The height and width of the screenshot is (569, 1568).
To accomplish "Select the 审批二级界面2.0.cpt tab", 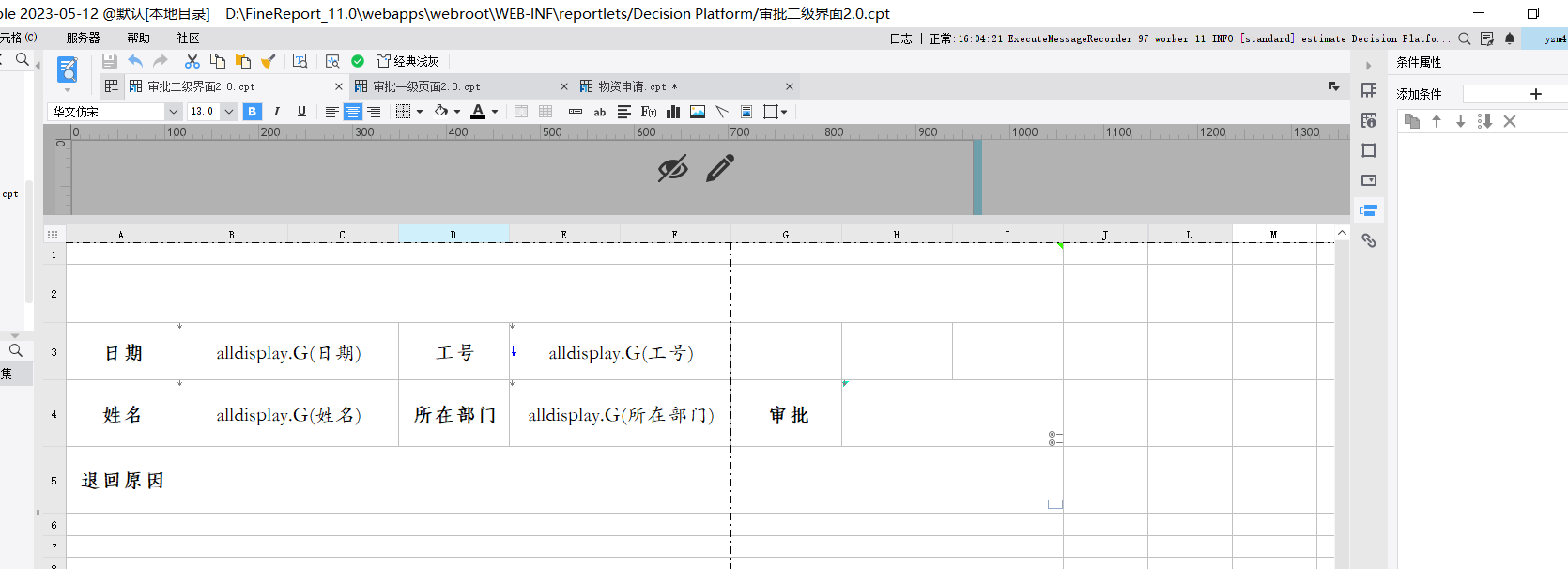I will coord(201,86).
